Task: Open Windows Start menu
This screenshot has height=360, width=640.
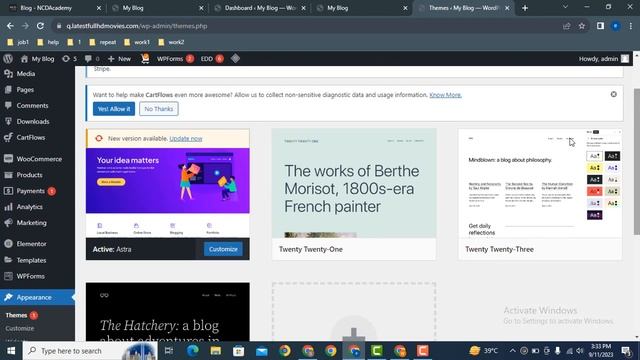Action: pos(11,351)
